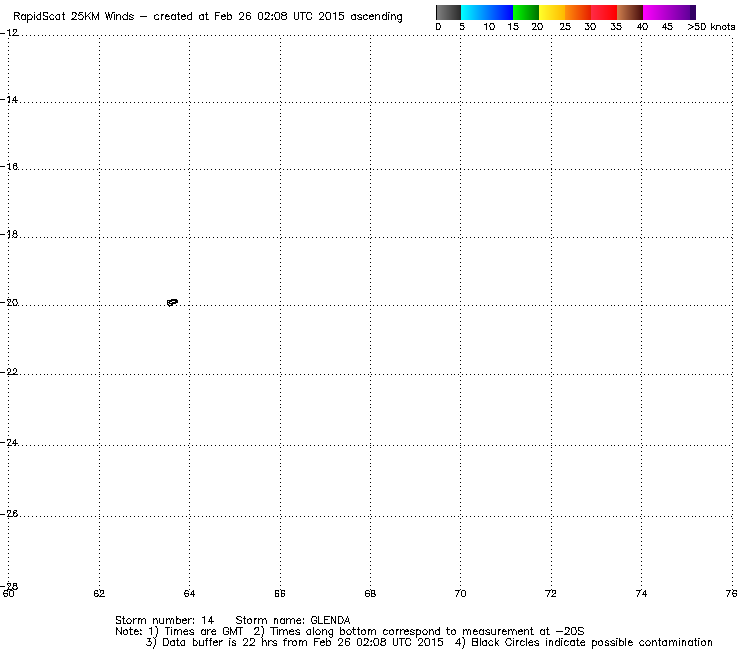Click the latitude label -24 on the axis

[x=9, y=443]
